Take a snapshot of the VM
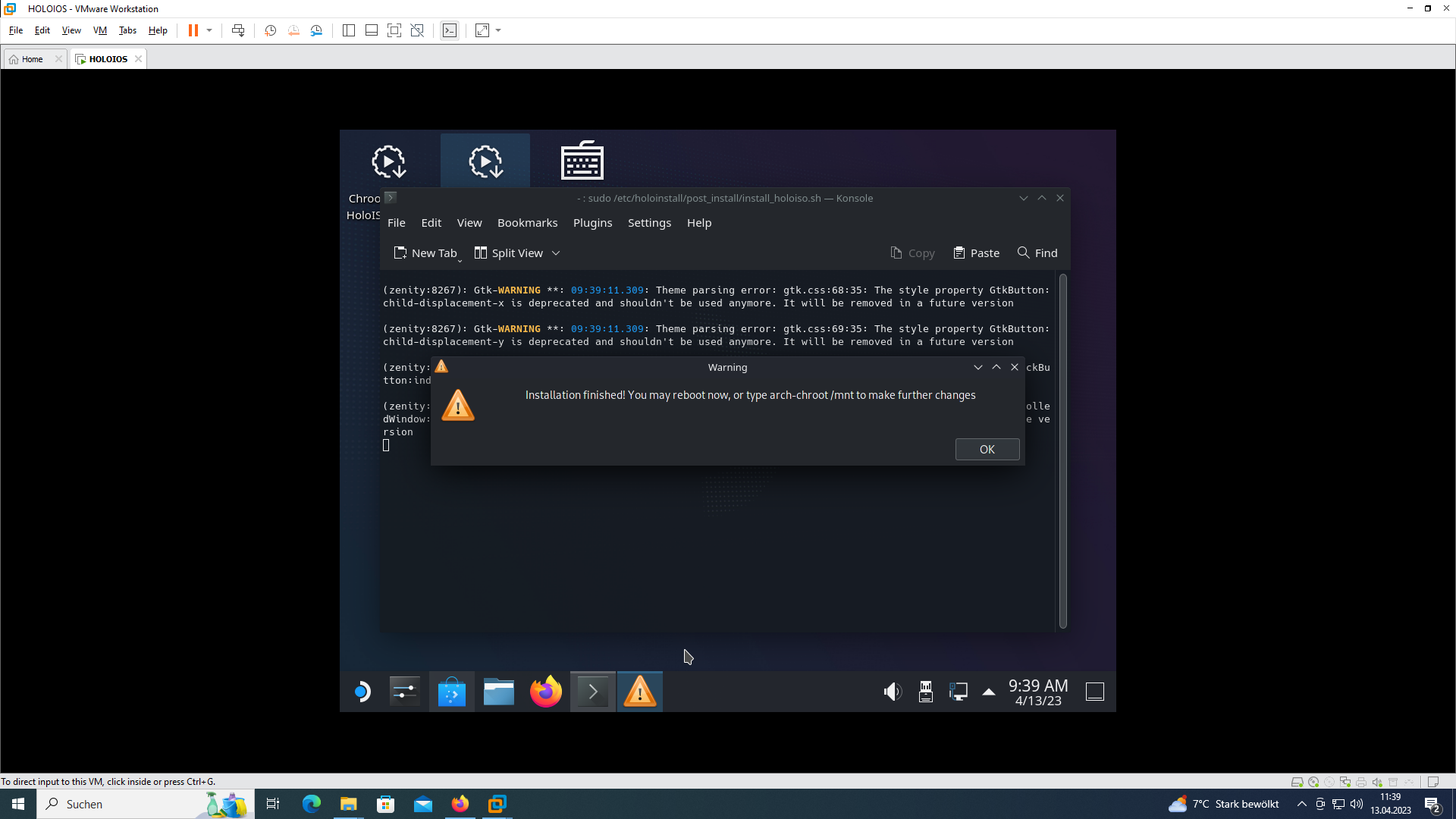The height and width of the screenshot is (819, 1456). pos(270,30)
